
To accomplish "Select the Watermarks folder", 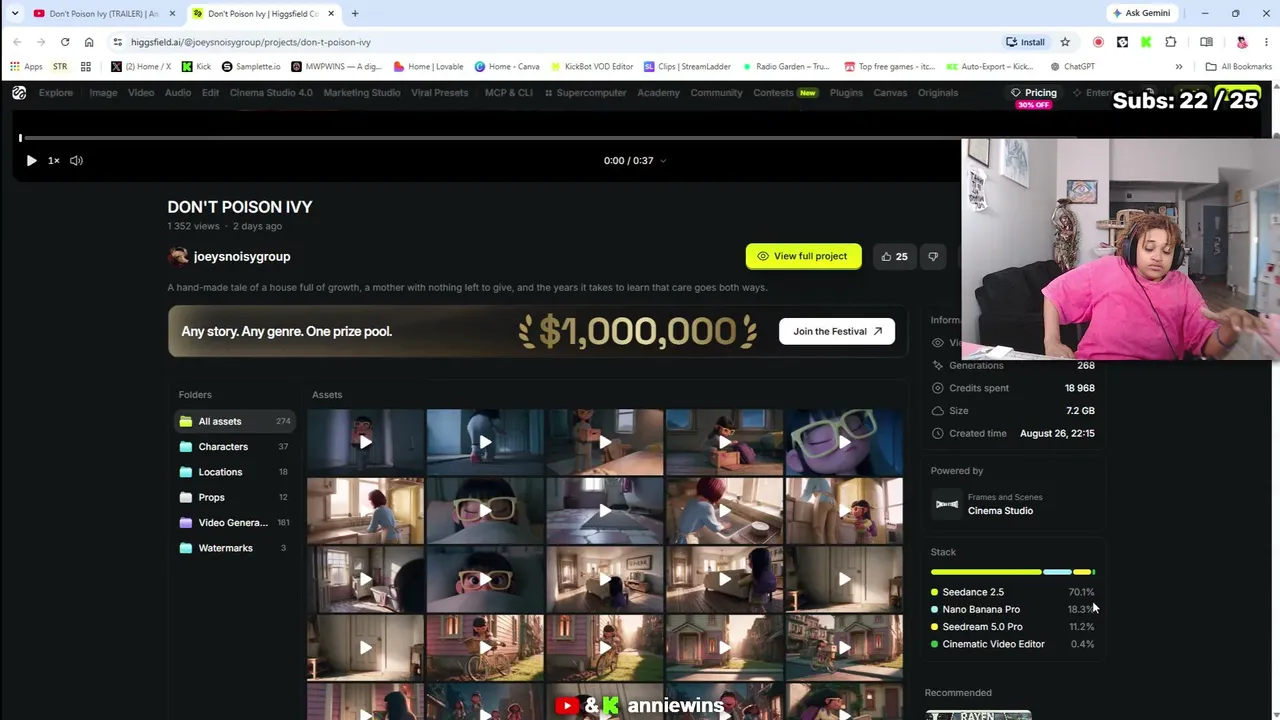I will [235, 548].
